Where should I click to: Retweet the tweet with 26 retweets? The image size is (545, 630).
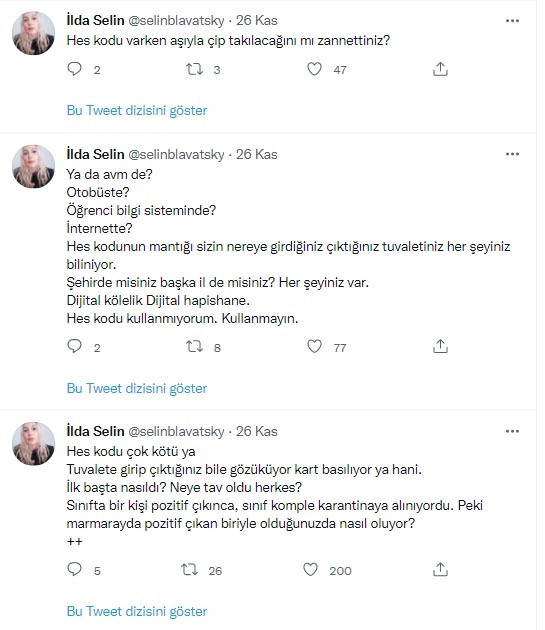pos(189,569)
